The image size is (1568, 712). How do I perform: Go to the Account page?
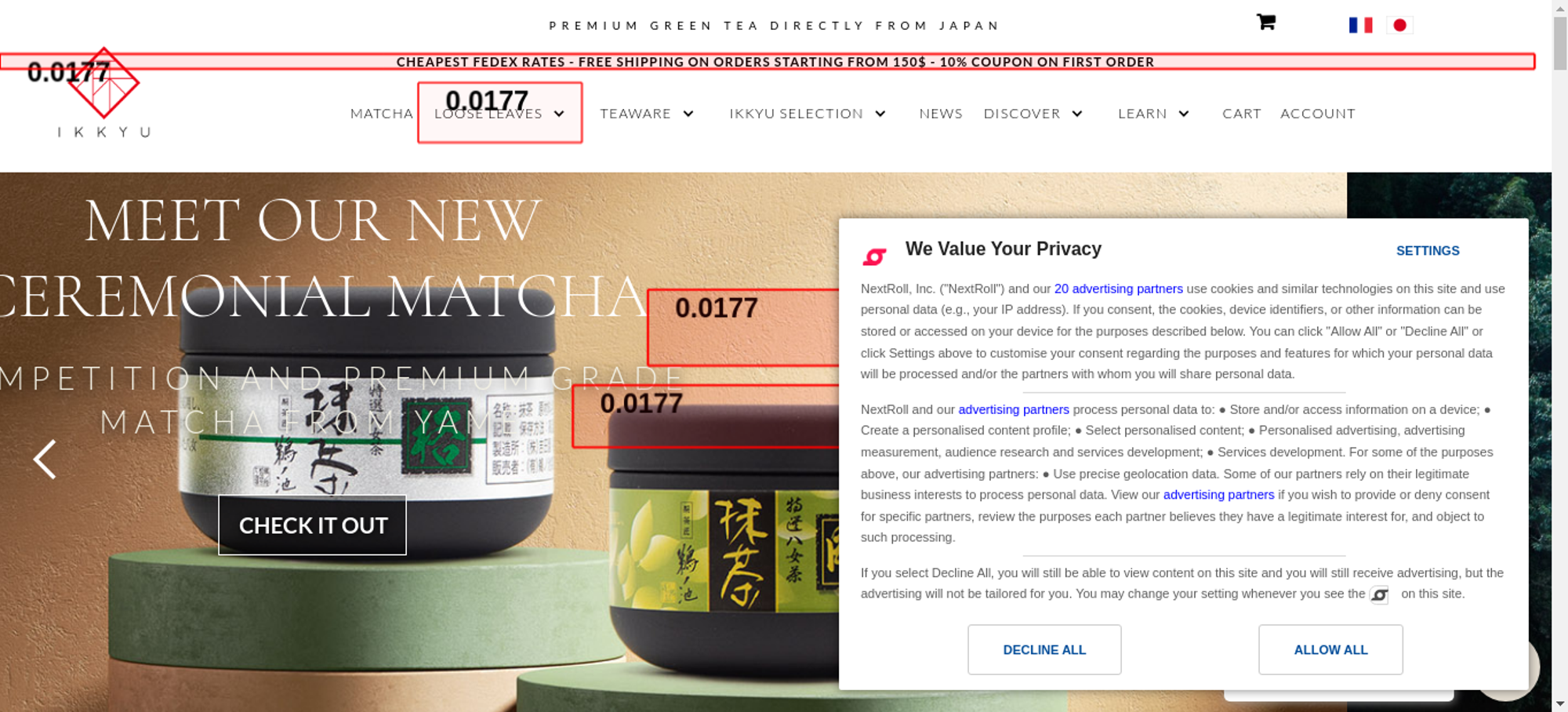tap(1317, 114)
